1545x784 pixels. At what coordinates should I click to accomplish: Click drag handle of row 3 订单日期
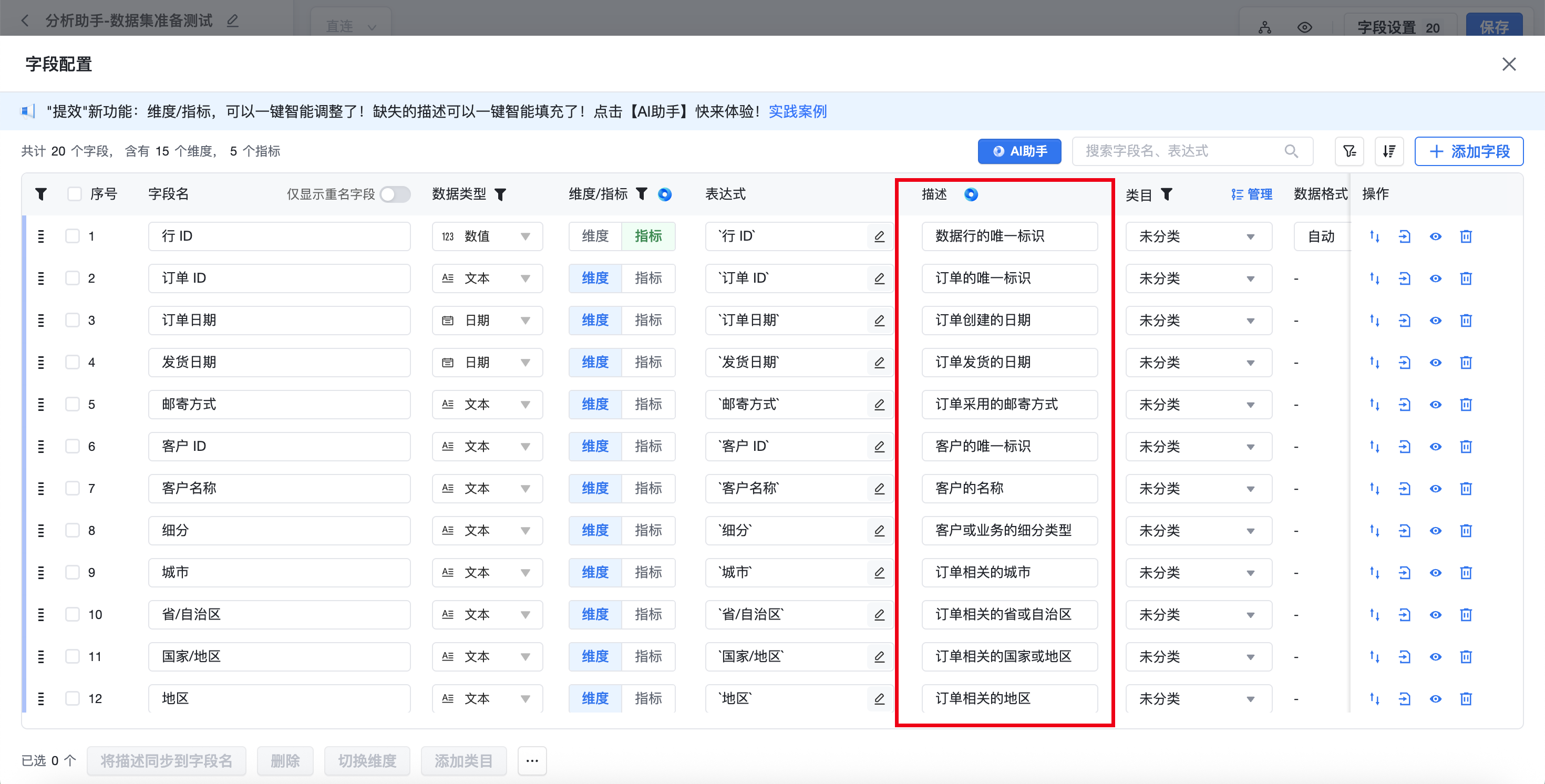41,321
